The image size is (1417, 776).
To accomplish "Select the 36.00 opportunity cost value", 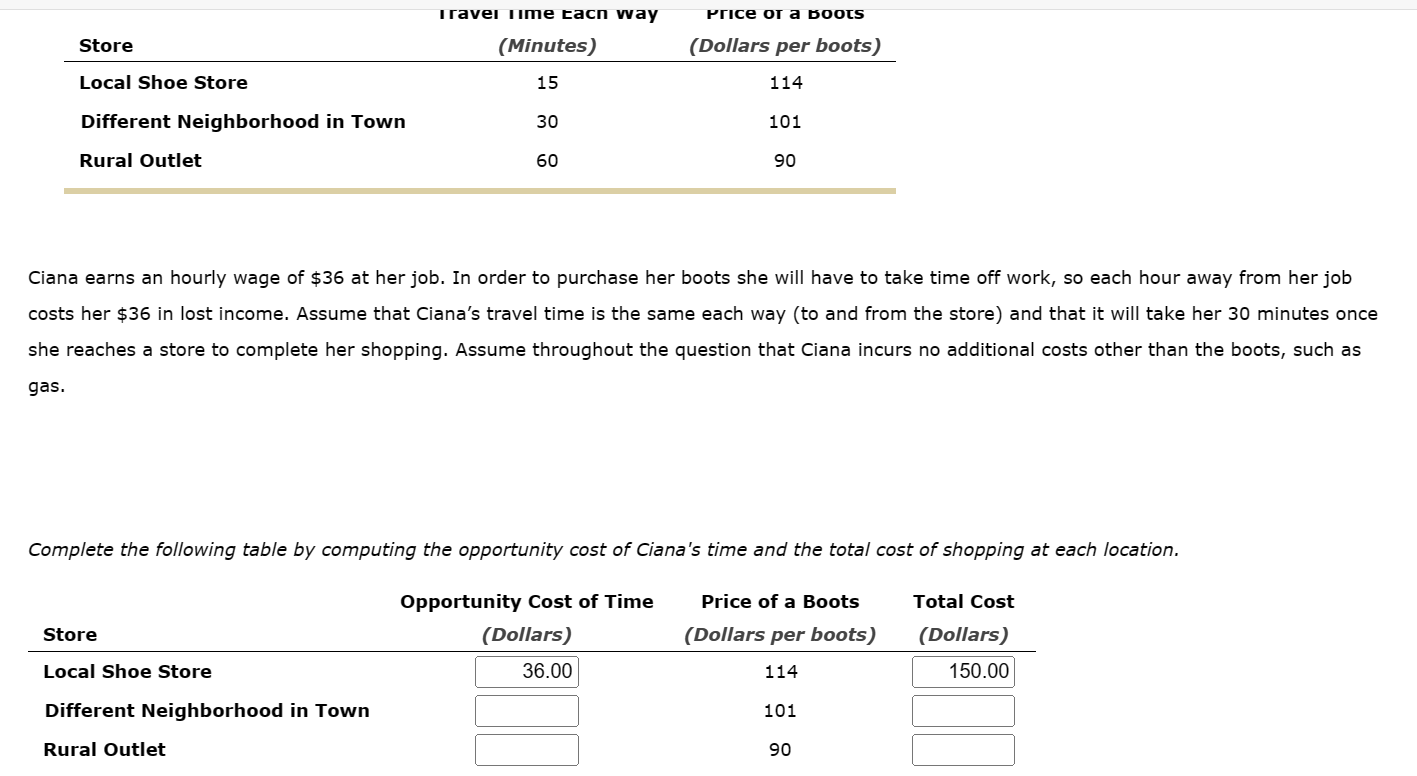I will tap(527, 671).
